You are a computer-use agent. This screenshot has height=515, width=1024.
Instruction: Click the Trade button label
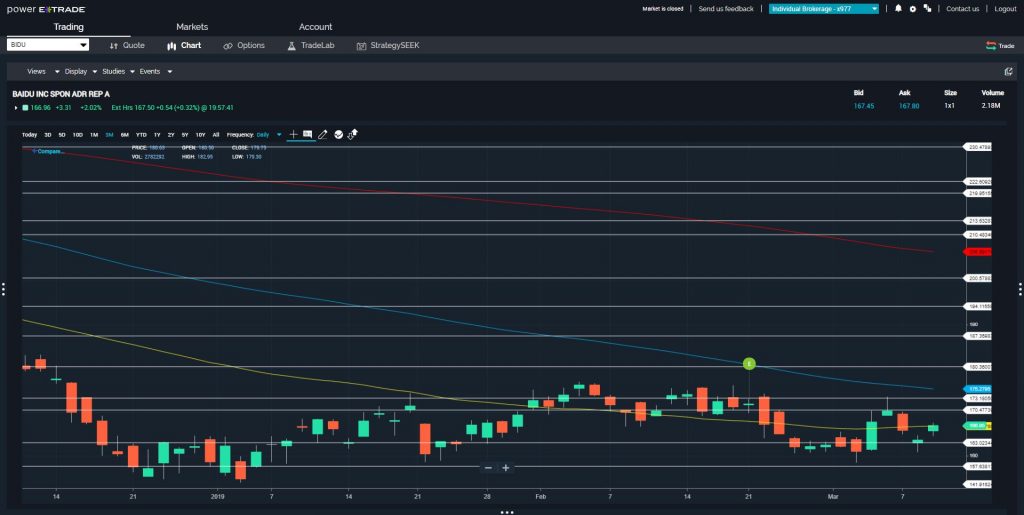point(1006,46)
